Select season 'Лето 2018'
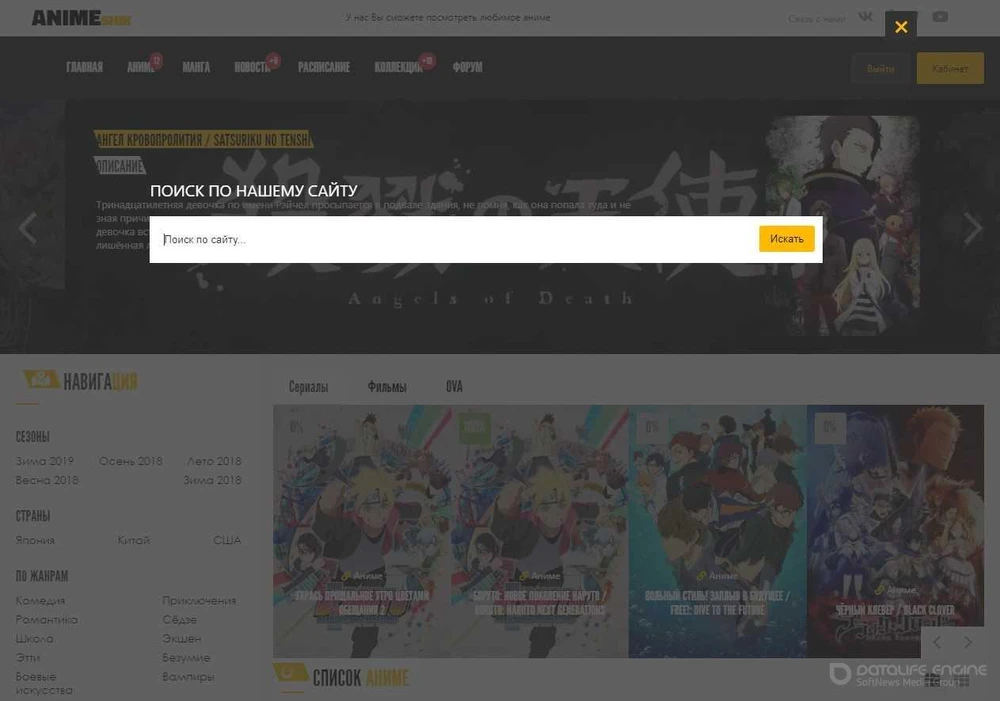 (x=214, y=461)
